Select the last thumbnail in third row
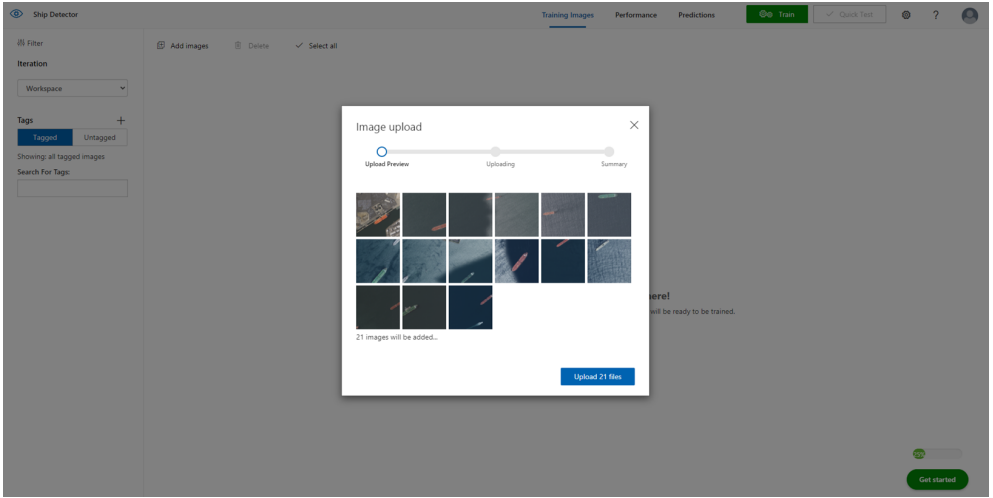Viewport: 993px width, 498px height. pyautogui.click(x=471, y=307)
